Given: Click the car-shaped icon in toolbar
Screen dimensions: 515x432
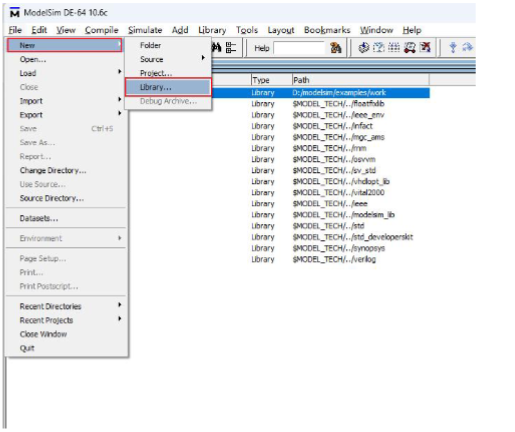Looking at the screenshot, I should pos(410,48).
